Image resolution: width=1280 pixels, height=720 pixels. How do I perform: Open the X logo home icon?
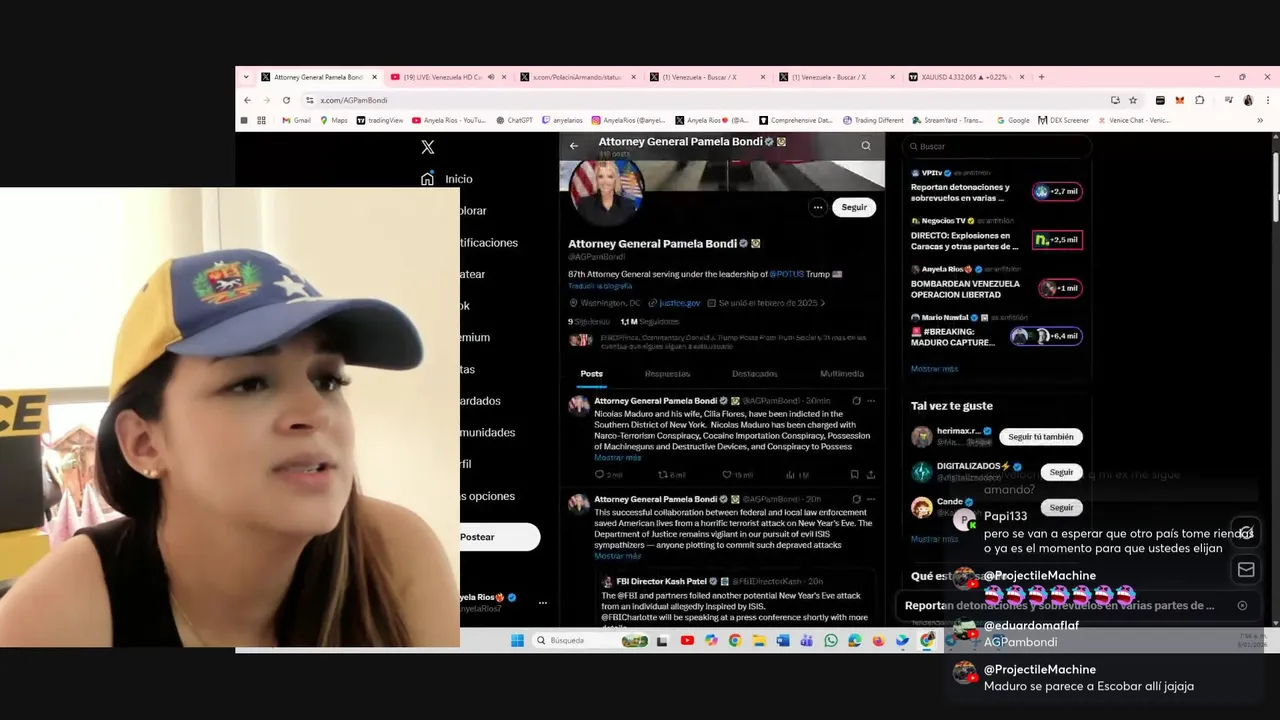point(428,147)
